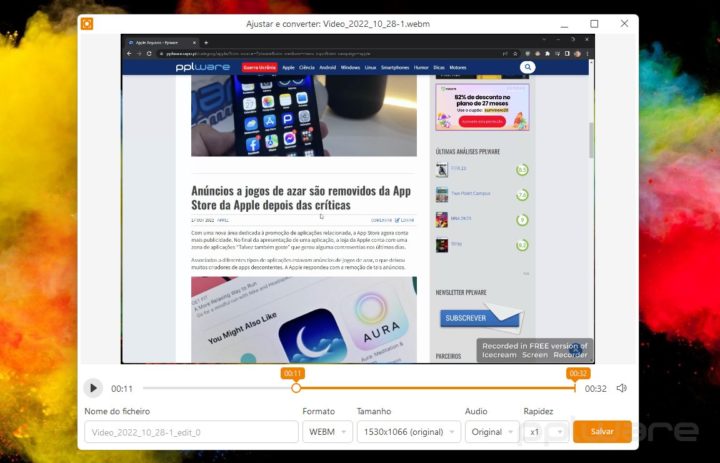This screenshot has width=720, height=463.
Task: Click the orange Icecream app logo icon
Action: tap(87, 24)
